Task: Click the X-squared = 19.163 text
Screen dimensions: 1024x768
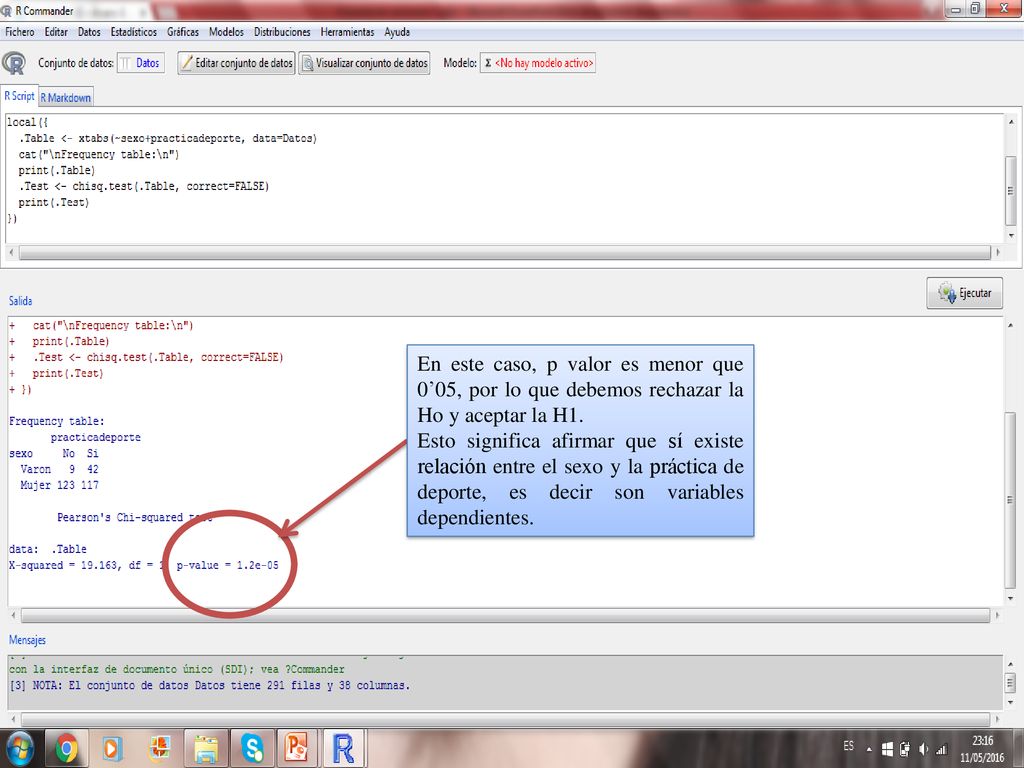Action: point(64,565)
